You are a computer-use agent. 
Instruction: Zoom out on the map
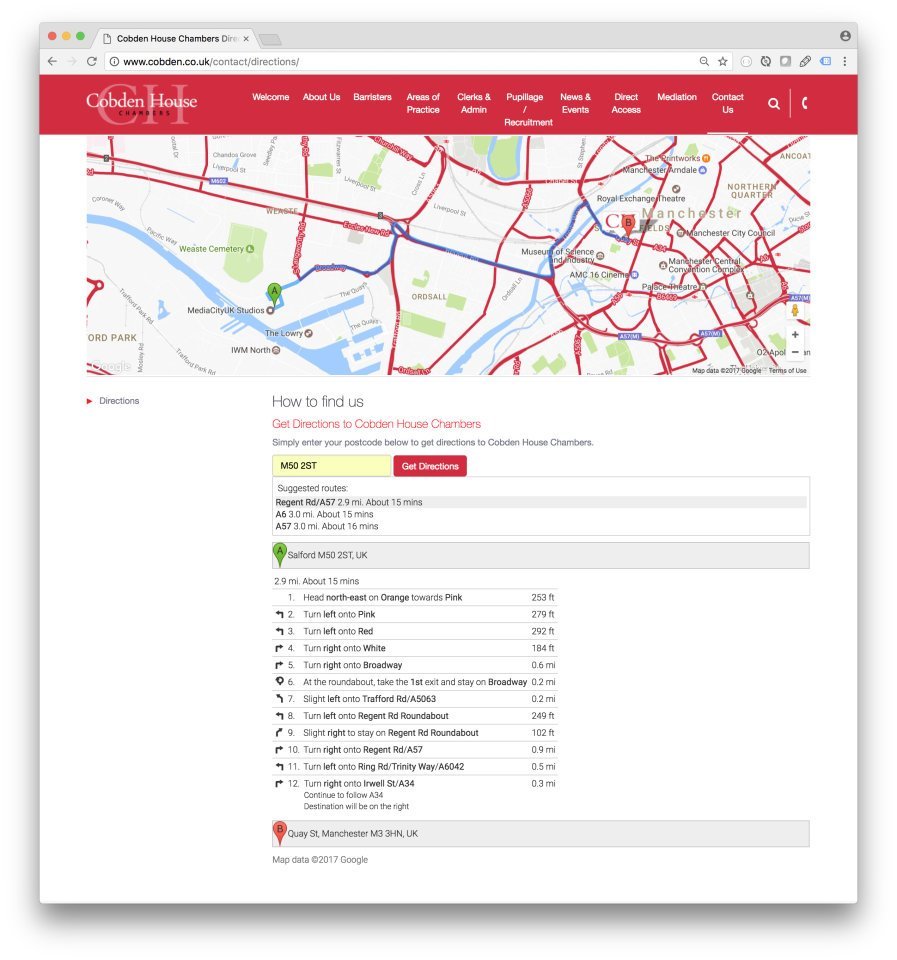tap(795, 352)
